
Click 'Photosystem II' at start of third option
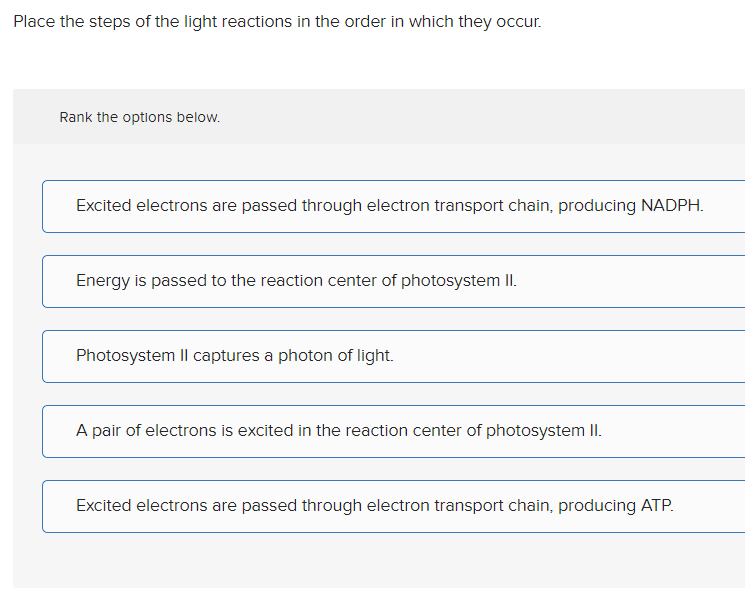tap(132, 356)
